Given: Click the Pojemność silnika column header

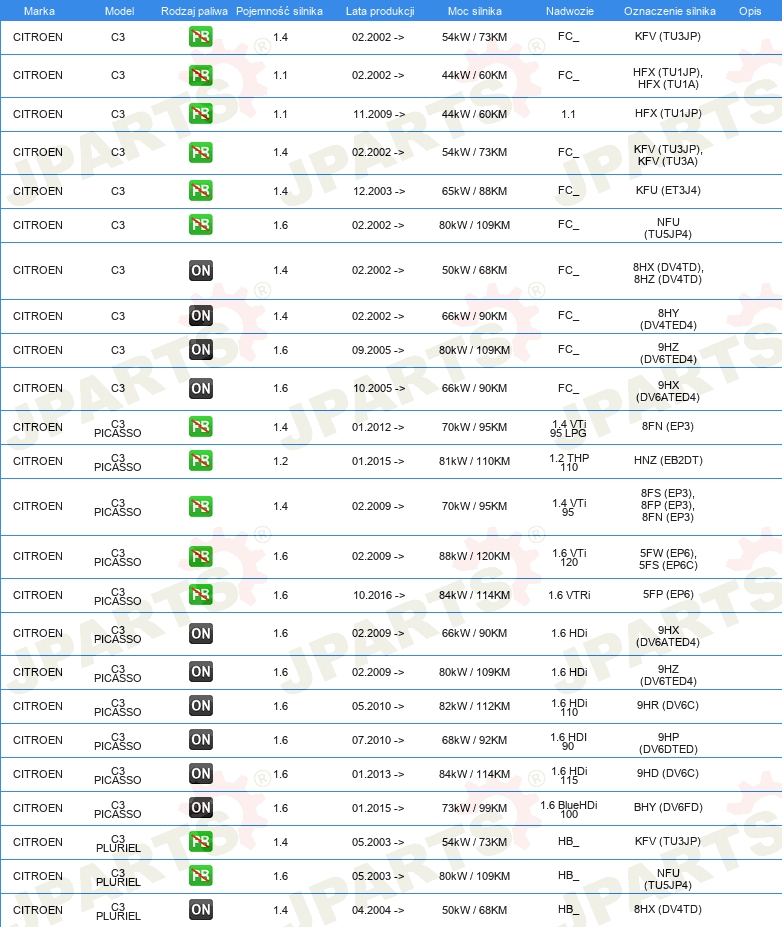Looking at the screenshot, I should [x=280, y=11].
